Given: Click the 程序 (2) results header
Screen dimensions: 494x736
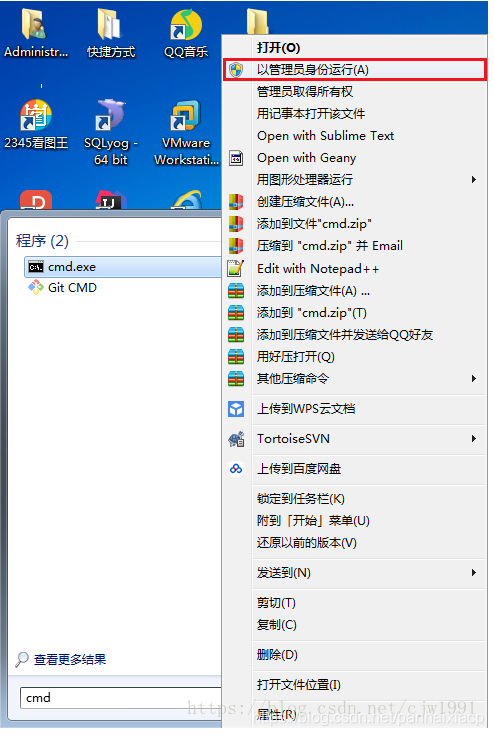Looking at the screenshot, I should [42, 243].
